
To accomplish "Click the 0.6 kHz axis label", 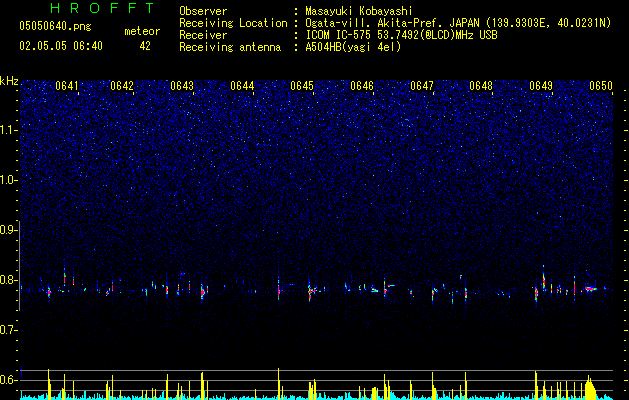I will (7, 380).
